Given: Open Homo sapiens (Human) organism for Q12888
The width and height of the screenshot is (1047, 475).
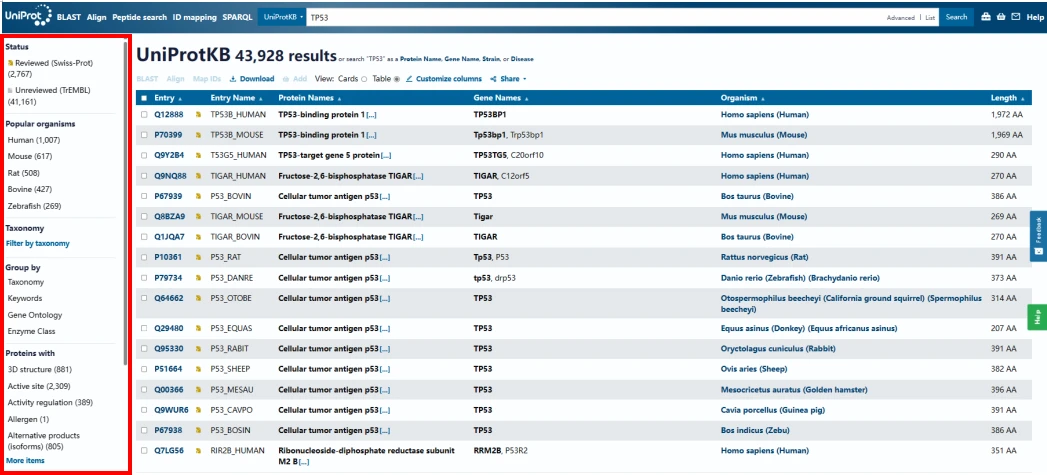Looking at the screenshot, I should point(765,115).
